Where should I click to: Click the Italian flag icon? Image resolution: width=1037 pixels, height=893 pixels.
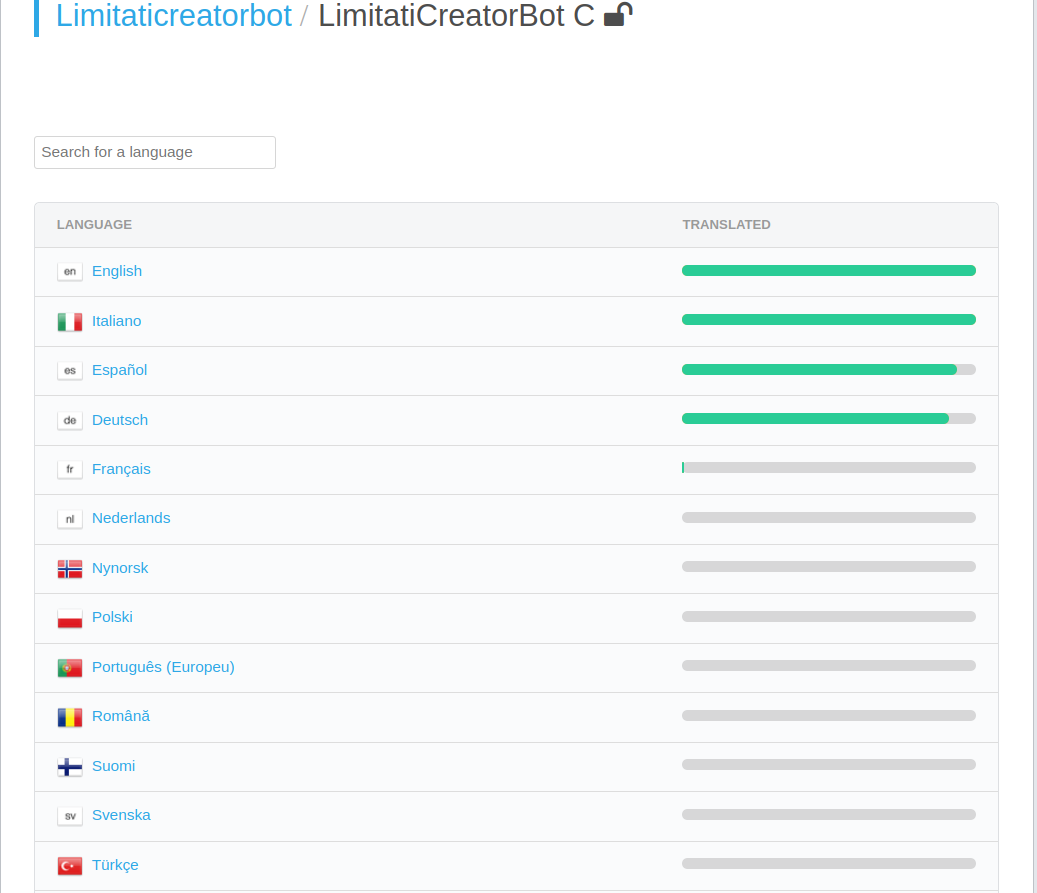(70, 321)
